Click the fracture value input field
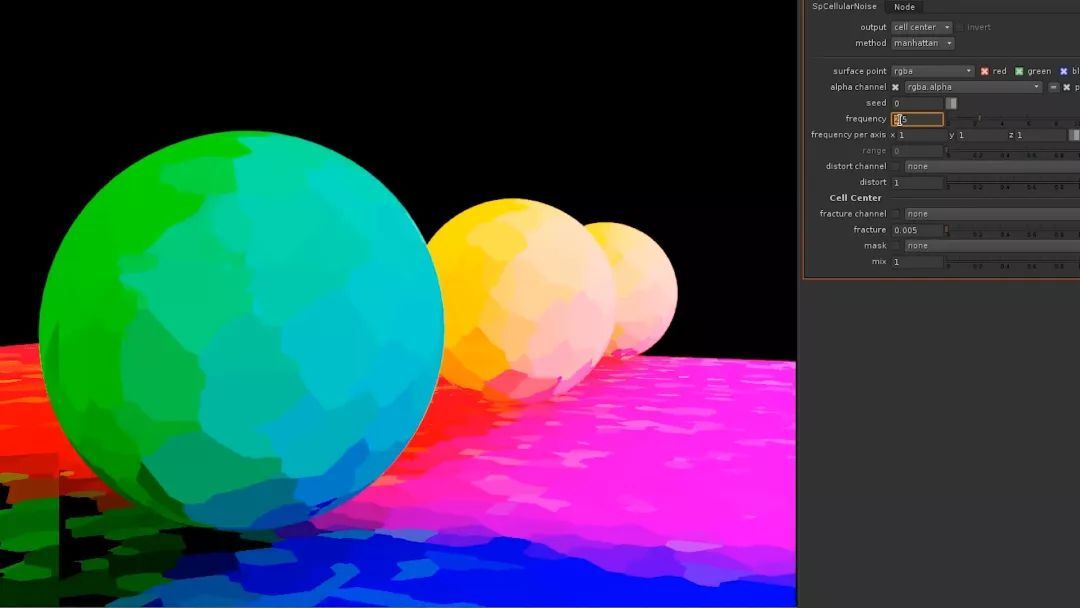 tap(917, 230)
